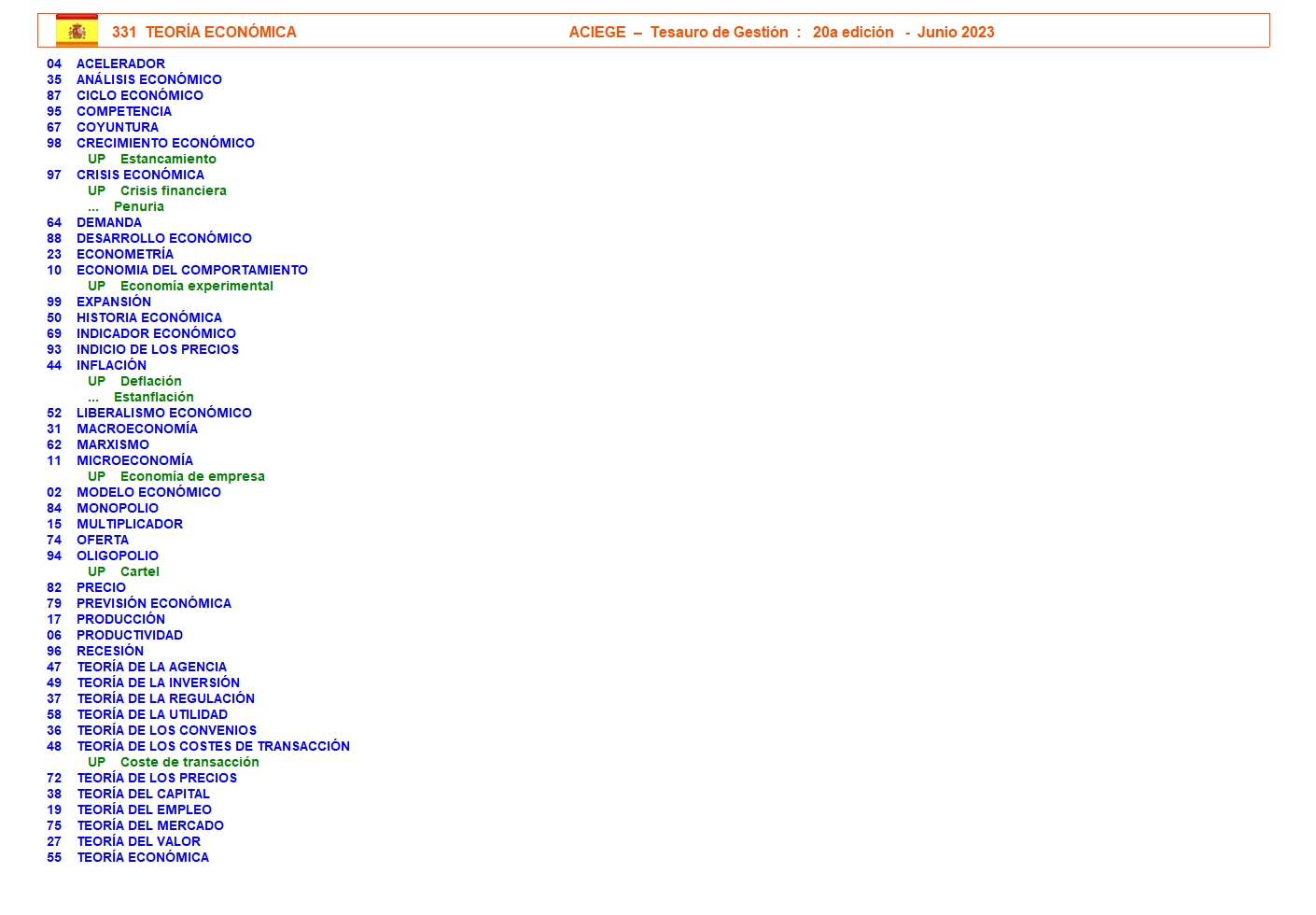Viewport: 1316px width, 915px height.
Task: Click Economía experimental under UP
Action: [x=196, y=286]
